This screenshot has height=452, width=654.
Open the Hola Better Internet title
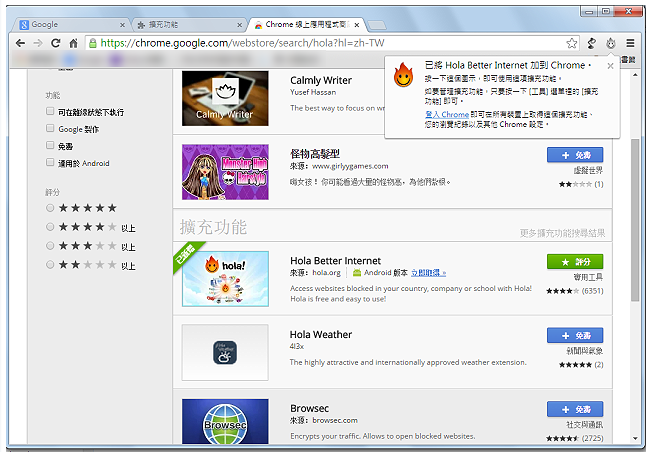(335, 261)
